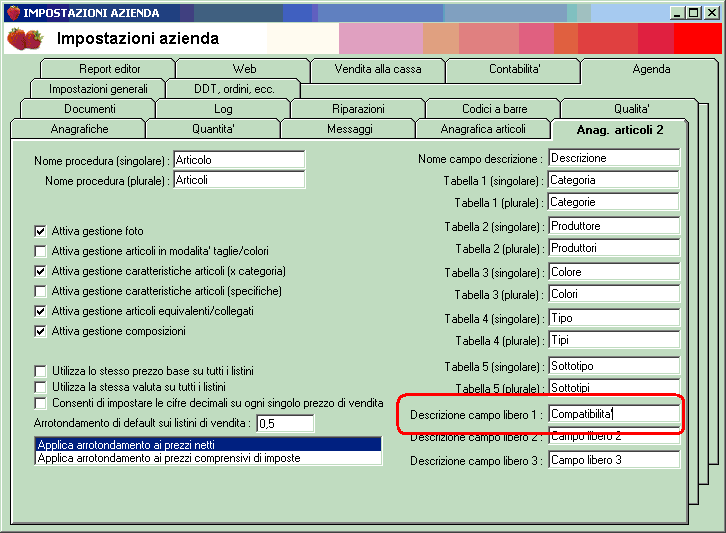Close the Impostazioni Azienda window
Image resolution: width=726 pixels, height=533 pixels.
tap(711, 13)
